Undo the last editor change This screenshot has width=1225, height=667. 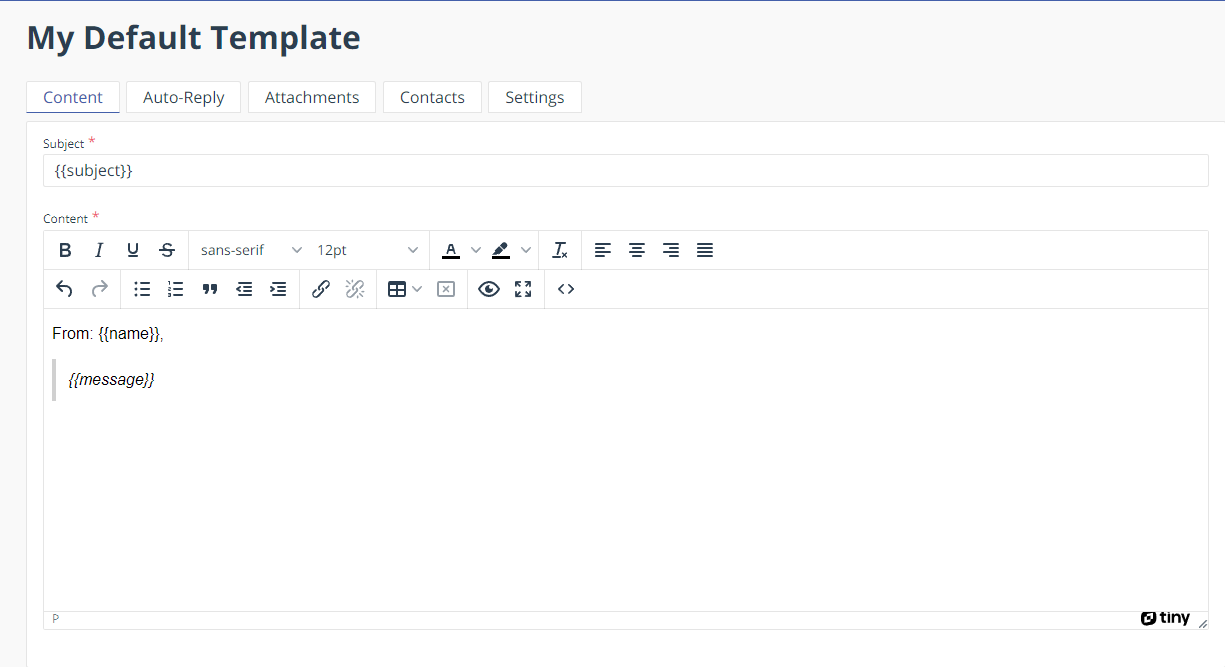pos(64,289)
